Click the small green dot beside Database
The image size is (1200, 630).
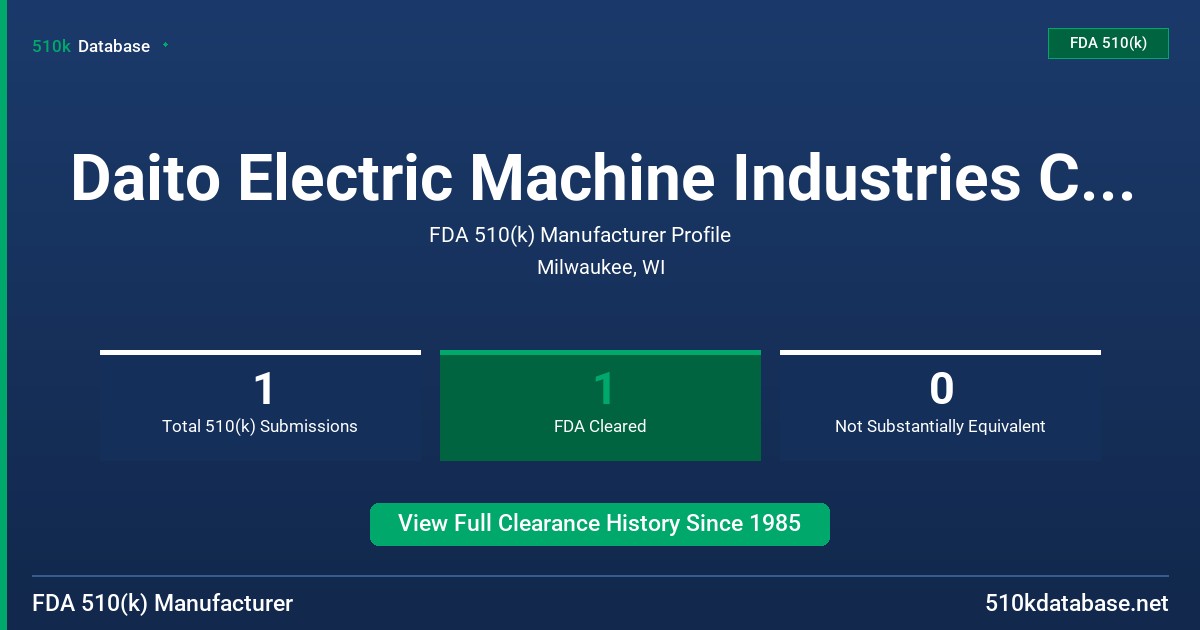click(x=165, y=45)
